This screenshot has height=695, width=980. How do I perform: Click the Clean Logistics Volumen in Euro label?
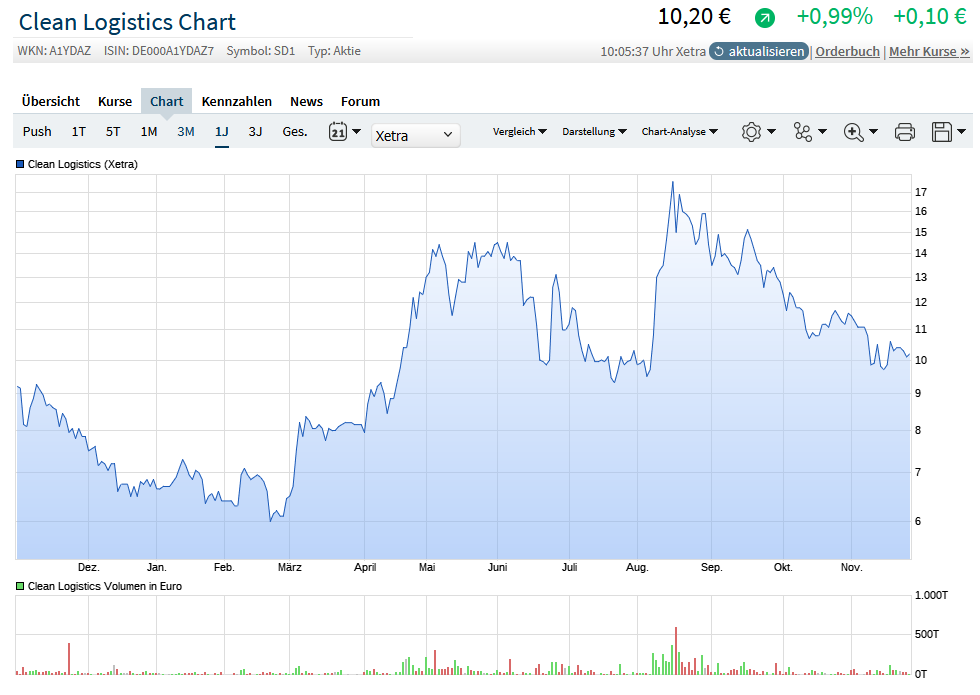point(105,586)
